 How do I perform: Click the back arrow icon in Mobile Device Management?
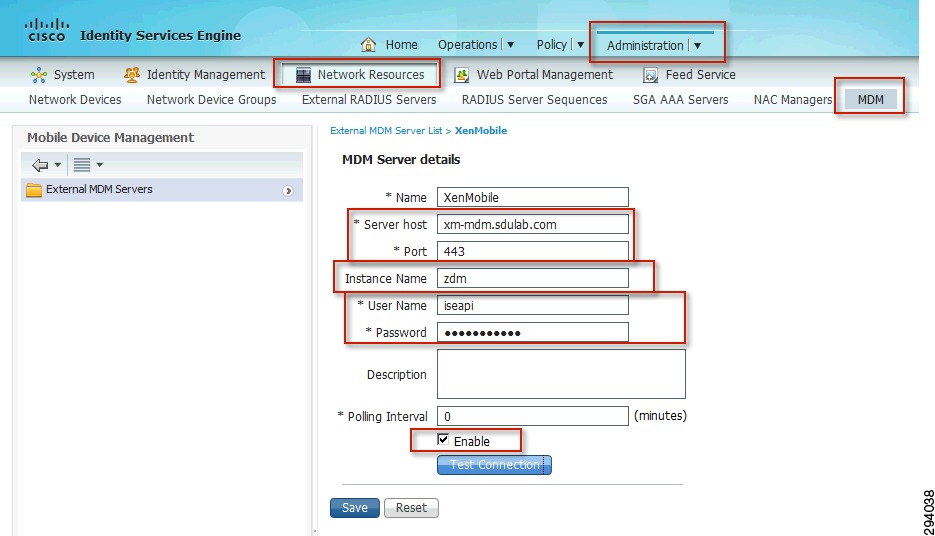[x=40, y=165]
